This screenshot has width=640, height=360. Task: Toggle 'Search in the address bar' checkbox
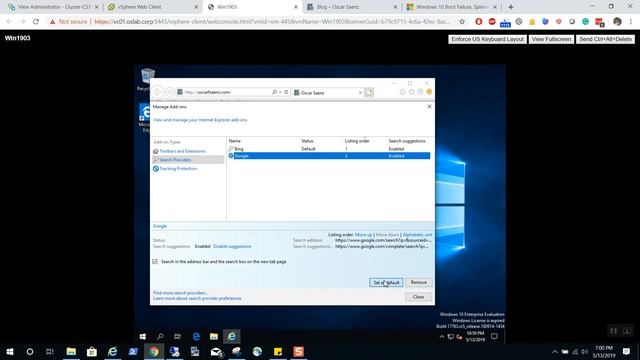point(155,262)
